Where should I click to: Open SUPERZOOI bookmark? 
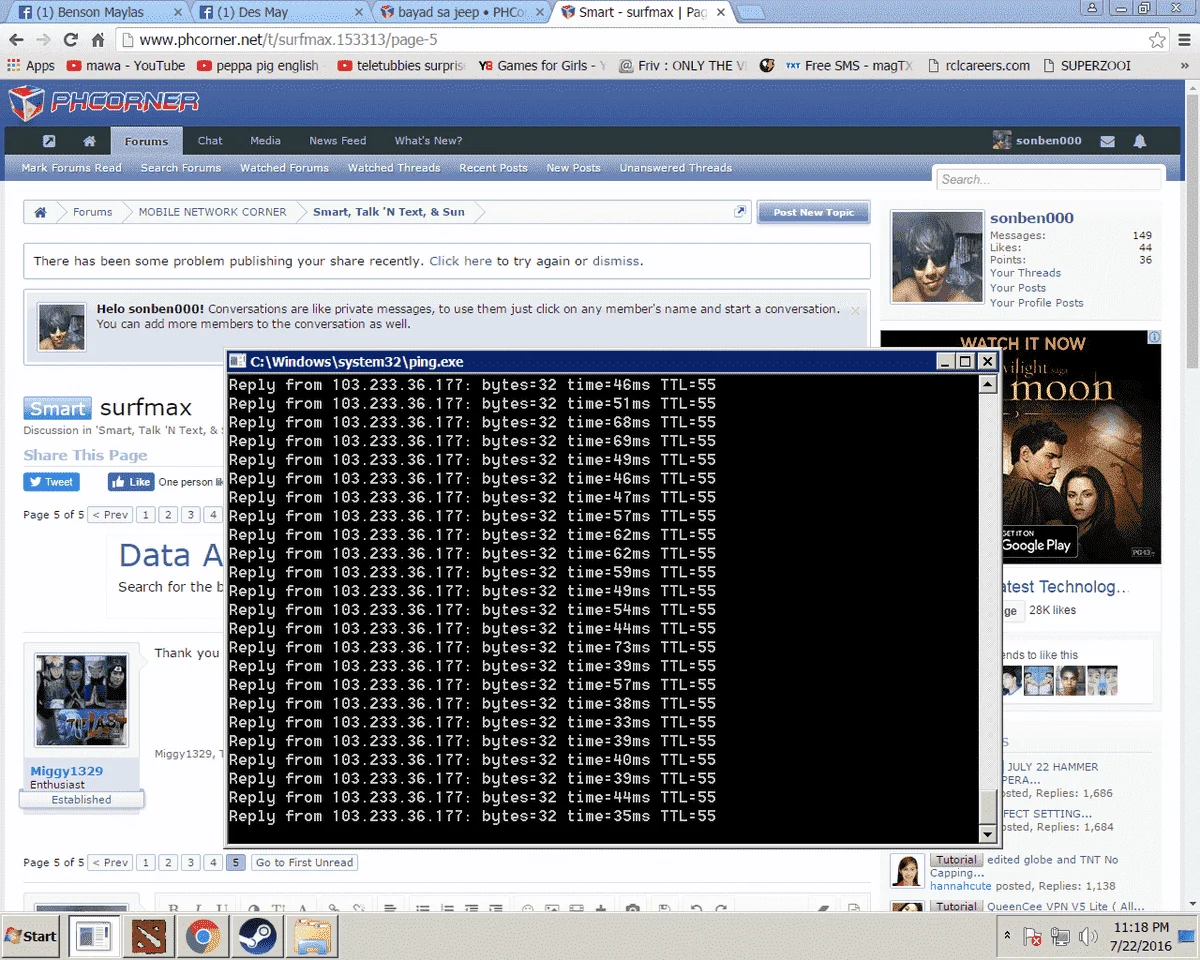(x=1086, y=65)
